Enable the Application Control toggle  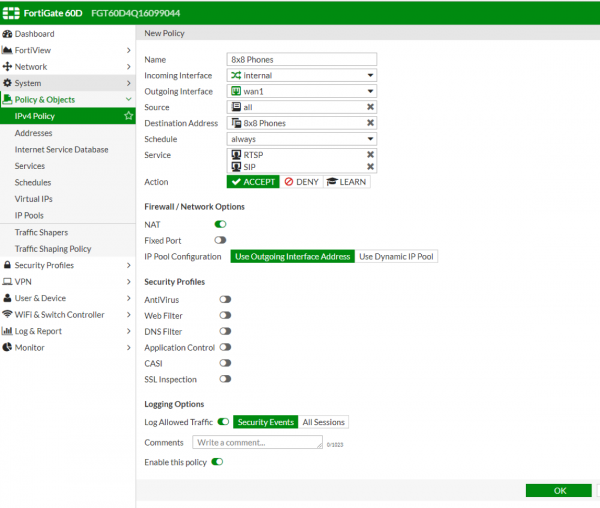(225, 347)
